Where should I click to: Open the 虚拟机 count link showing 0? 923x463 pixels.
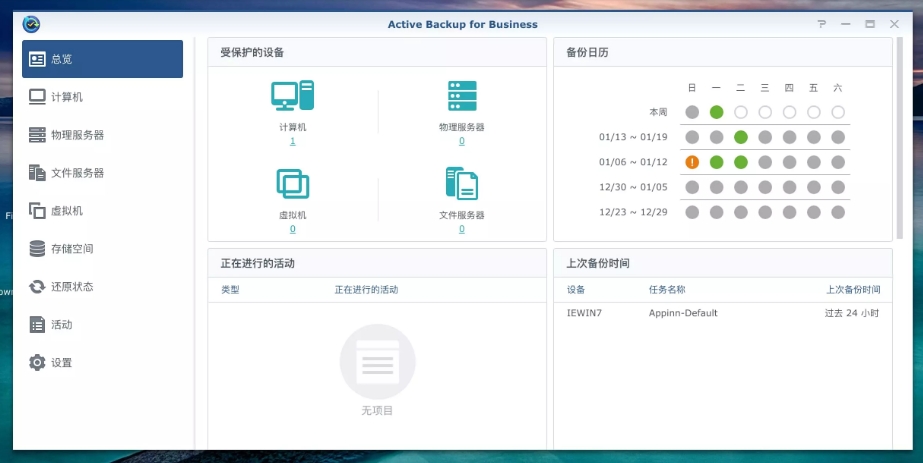(x=293, y=229)
